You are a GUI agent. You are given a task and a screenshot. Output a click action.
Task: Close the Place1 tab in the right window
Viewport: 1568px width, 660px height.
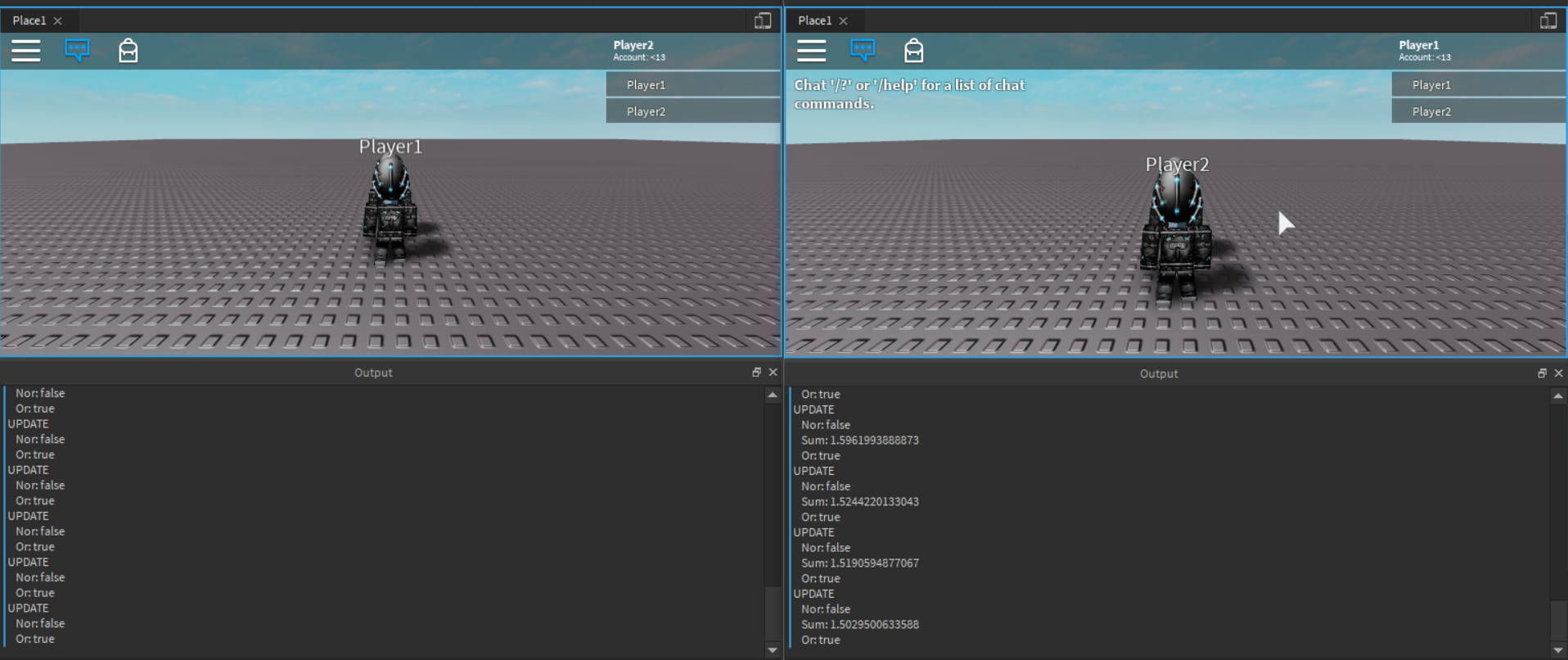coord(844,21)
